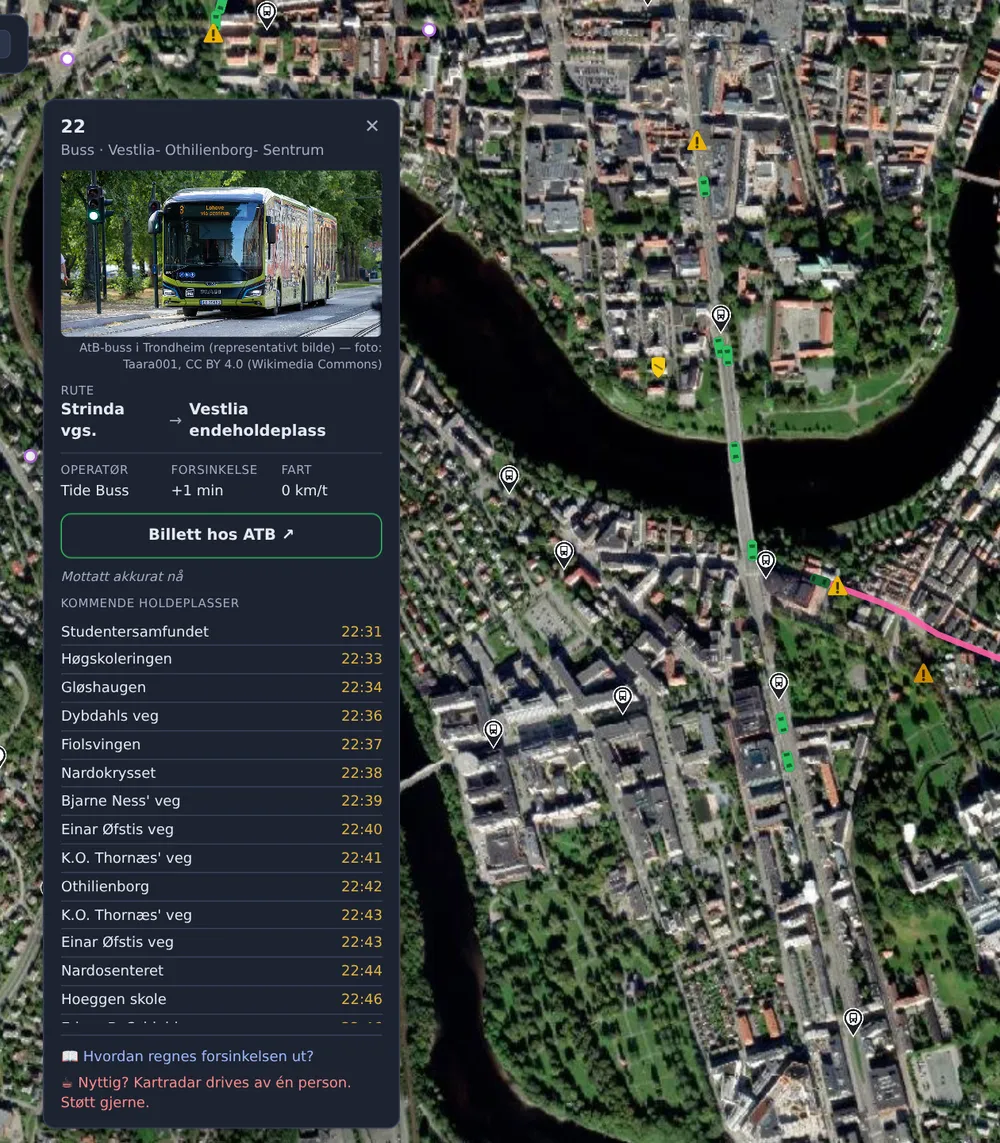Click the bus stop pin at top beside the green bus

pyautogui.click(x=267, y=14)
